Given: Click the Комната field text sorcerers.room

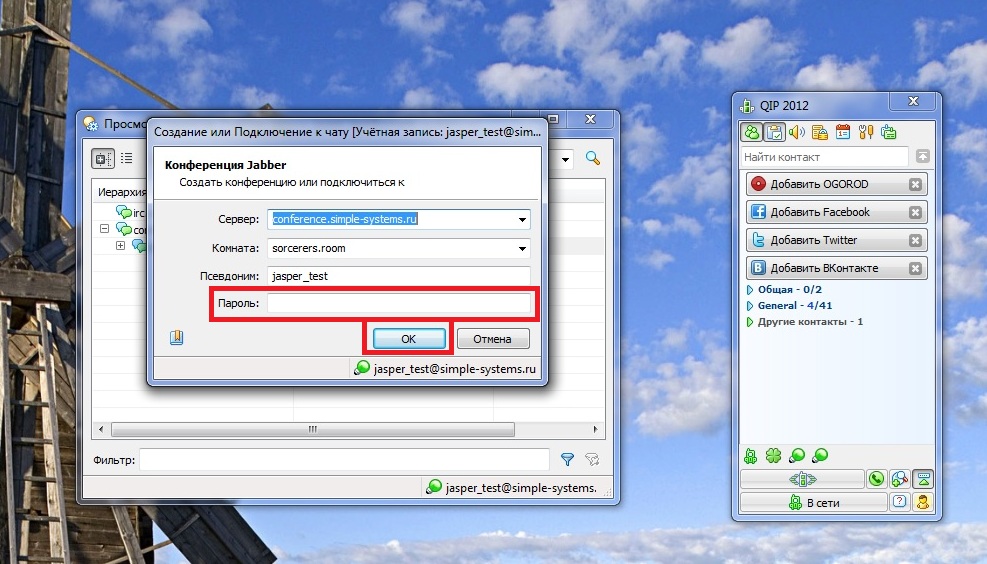Looking at the screenshot, I should pyautogui.click(x=308, y=248).
